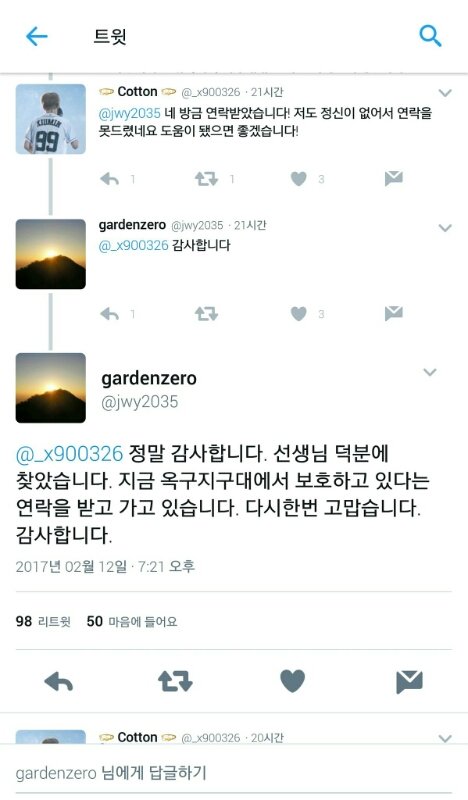The height and width of the screenshot is (800, 468).
Task: Retweet gardenzero's short 감사합니다 tweet
Action: 206,314
